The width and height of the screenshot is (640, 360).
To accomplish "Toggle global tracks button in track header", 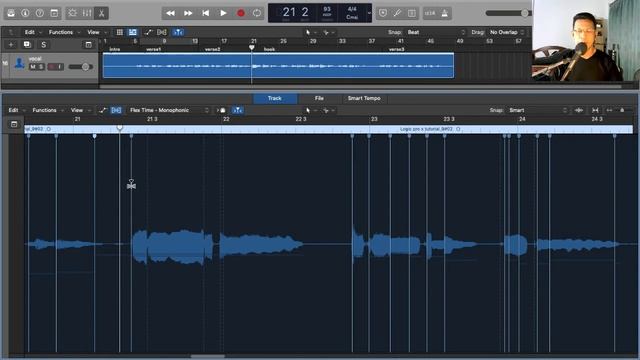I will tap(88, 44).
